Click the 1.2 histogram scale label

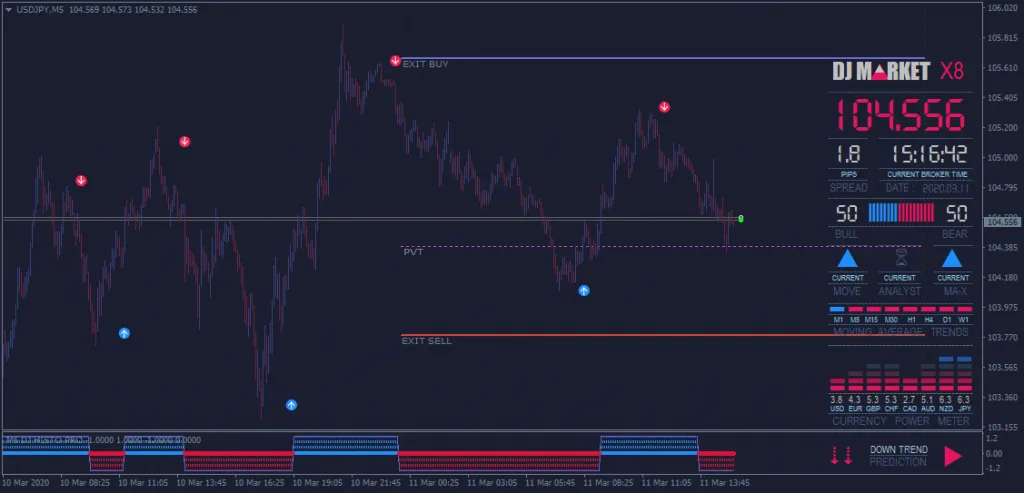(993, 439)
